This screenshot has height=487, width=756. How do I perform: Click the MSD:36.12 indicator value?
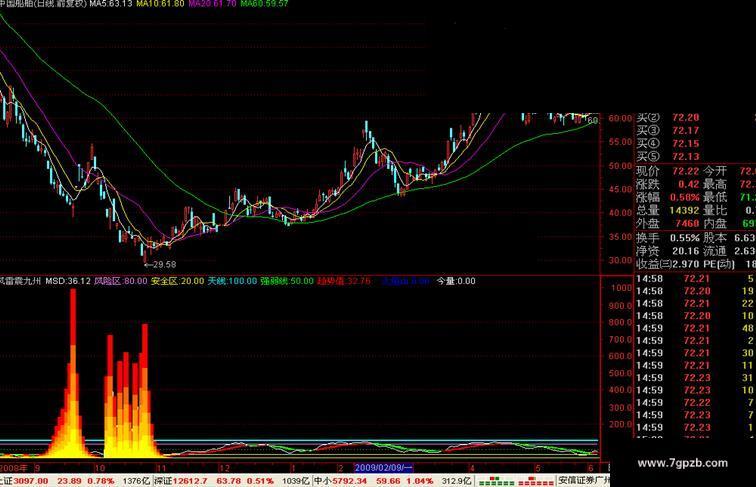[x=68, y=281]
